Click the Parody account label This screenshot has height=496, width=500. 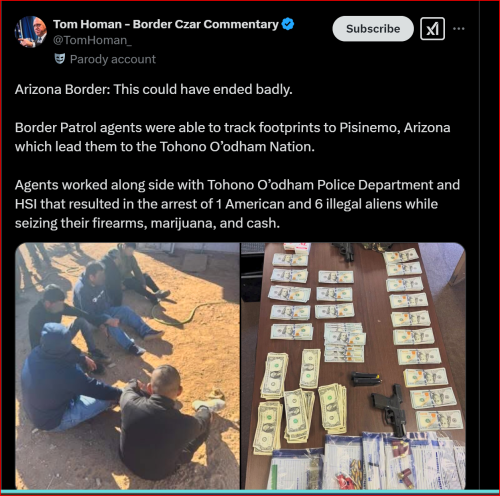coord(113,59)
